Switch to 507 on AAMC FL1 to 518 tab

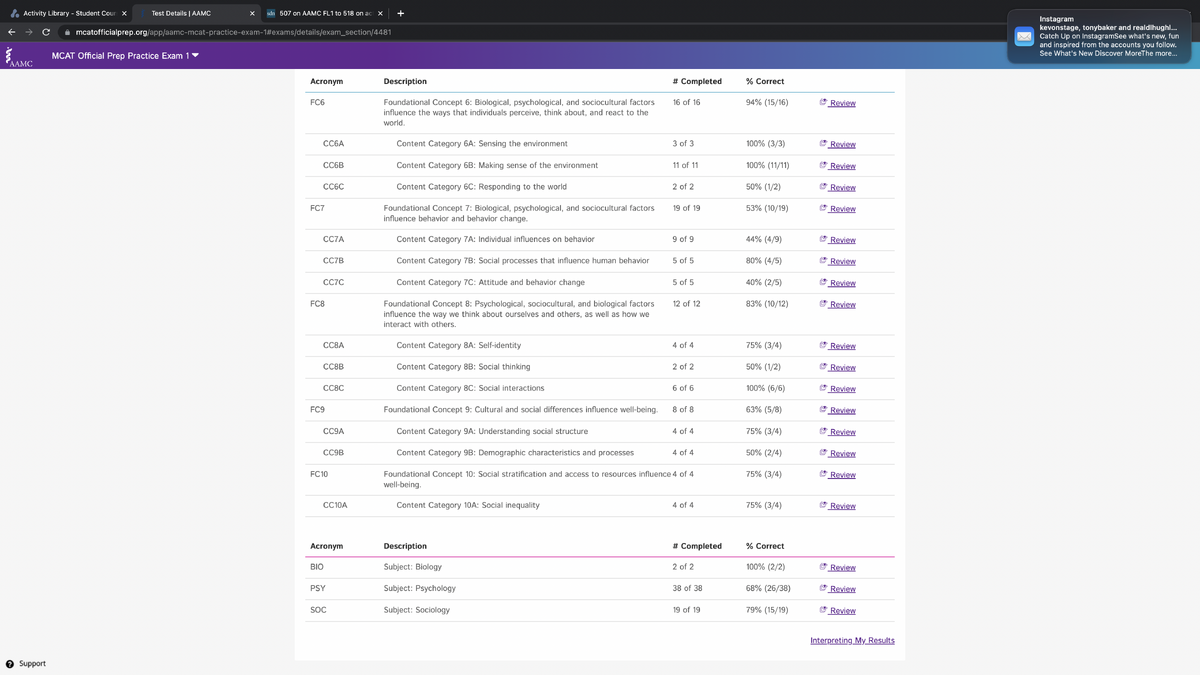(324, 14)
